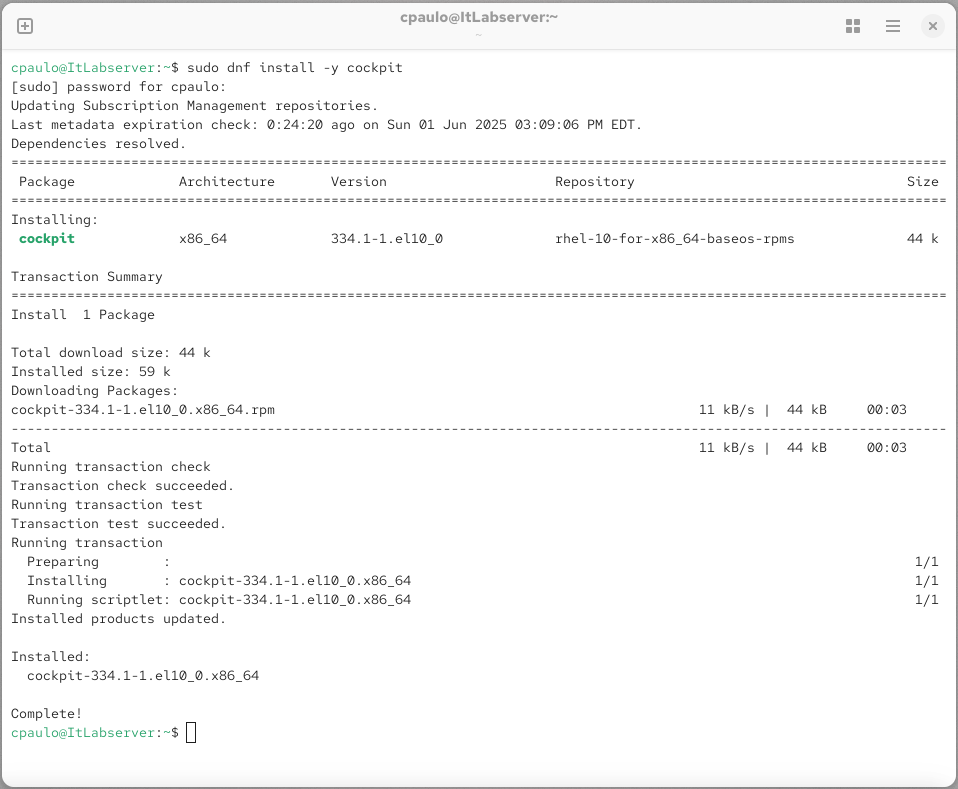This screenshot has height=789, width=958.
Task: Click the 'Complete!' message line
Action: 47,714
